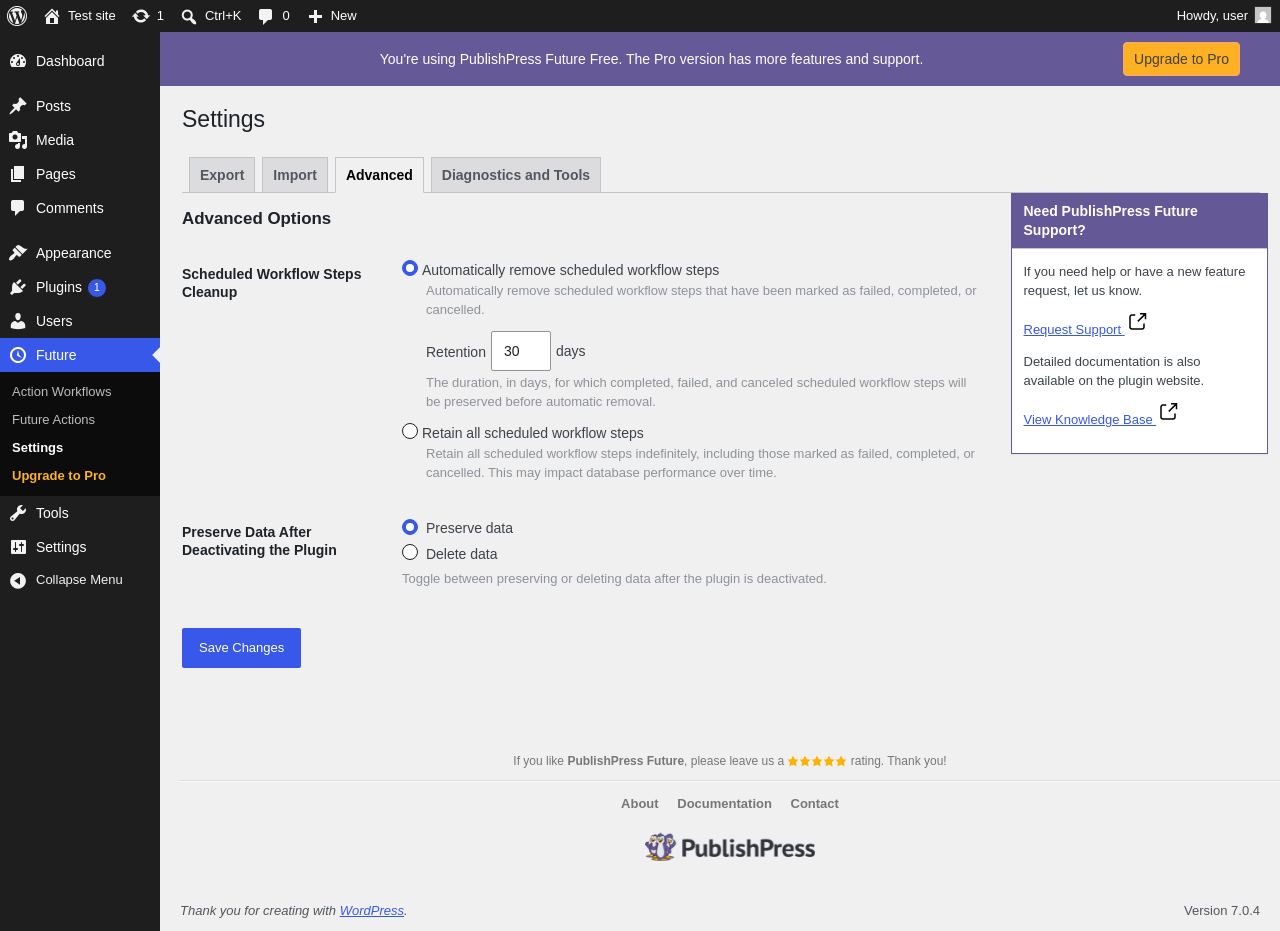Open the Howdy, user account menu
This screenshot has height=931, width=1280.
coord(1223,16)
